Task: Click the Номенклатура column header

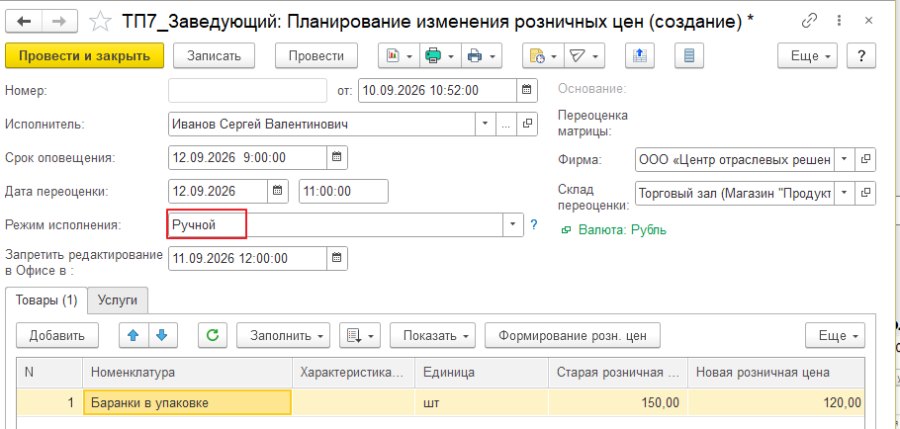Action: point(188,372)
